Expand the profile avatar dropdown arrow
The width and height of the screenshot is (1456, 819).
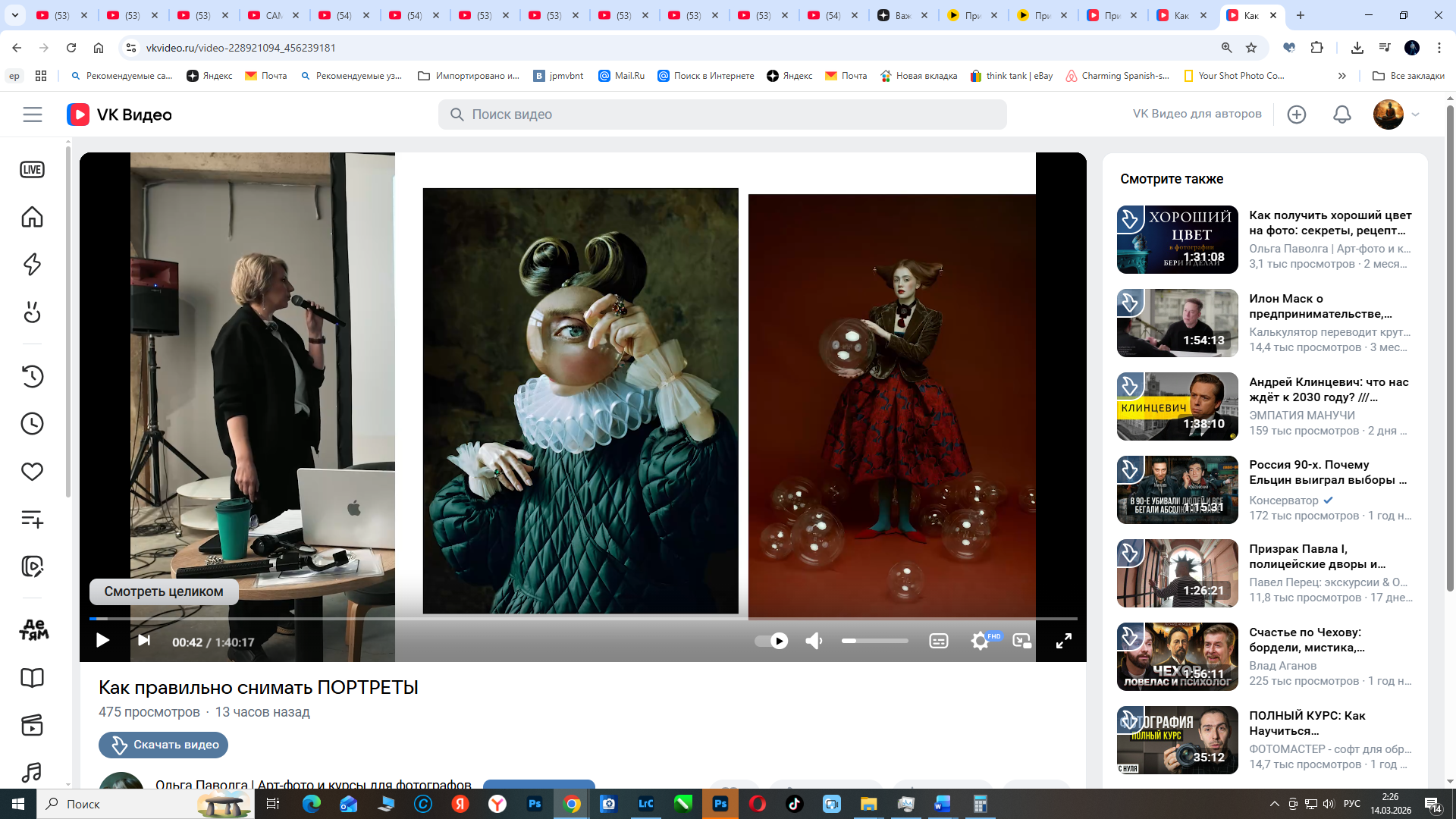(x=1415, y=115)
